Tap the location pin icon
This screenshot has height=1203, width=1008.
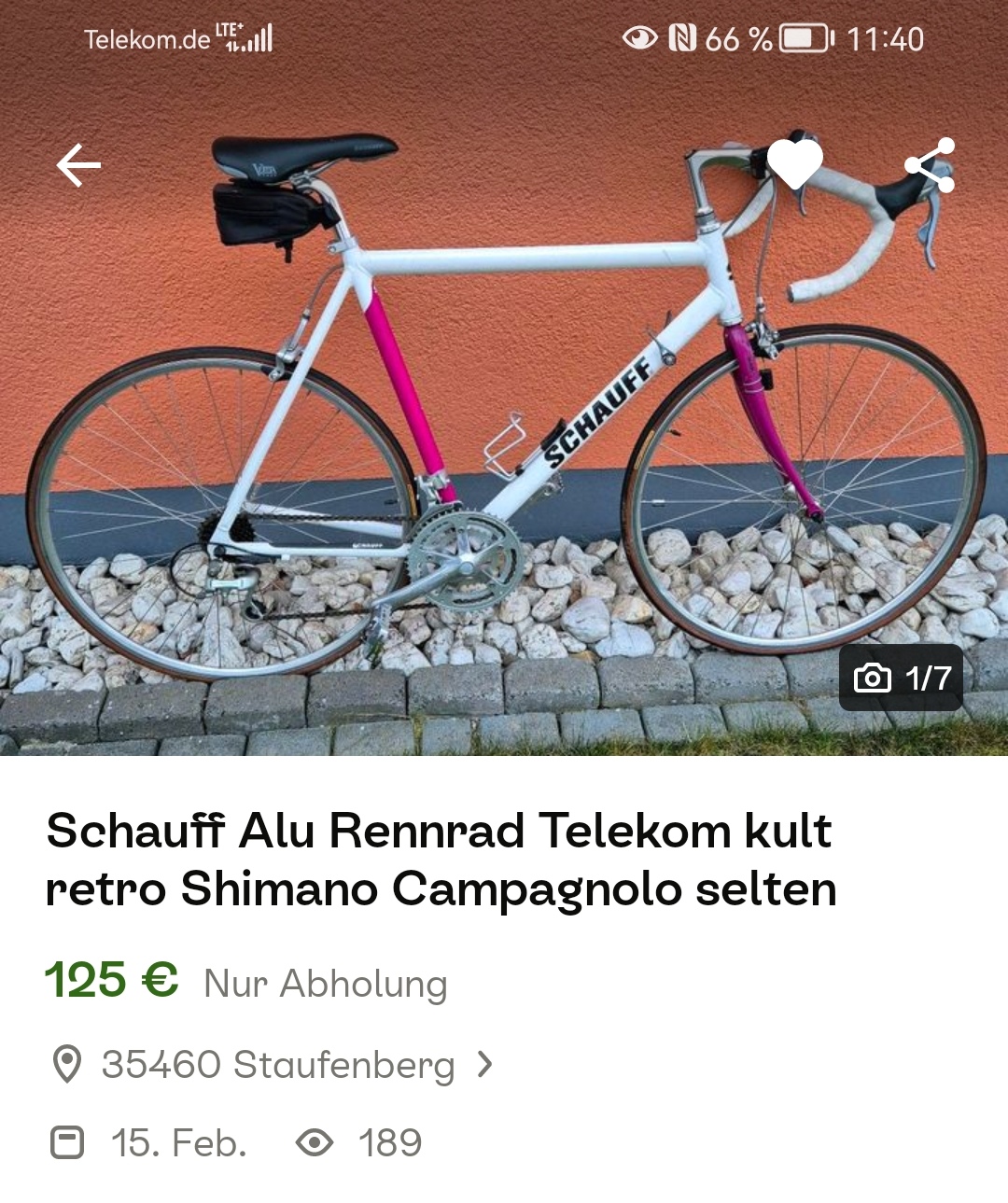click(x=66, y=1065)
